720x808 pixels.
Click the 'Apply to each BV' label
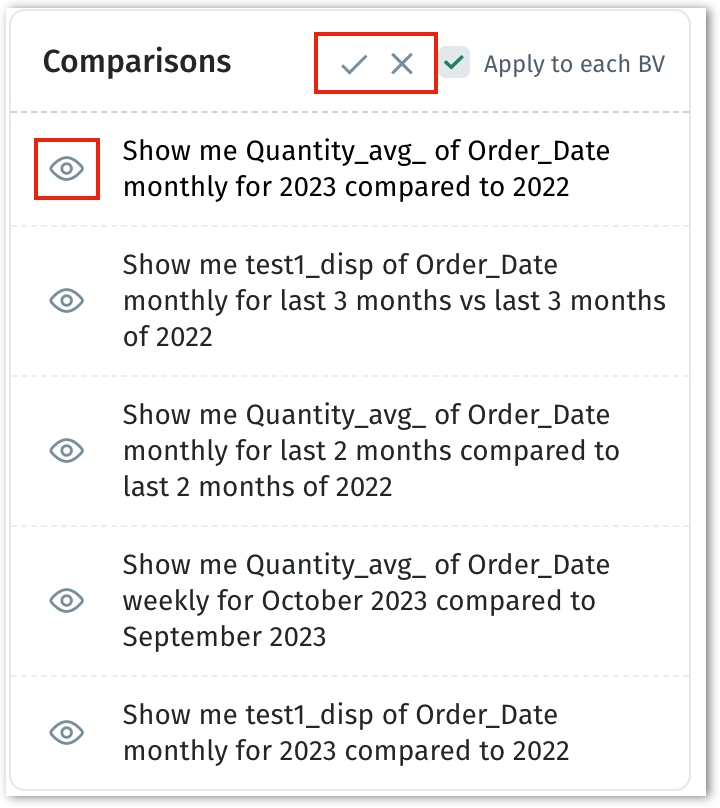573,65
